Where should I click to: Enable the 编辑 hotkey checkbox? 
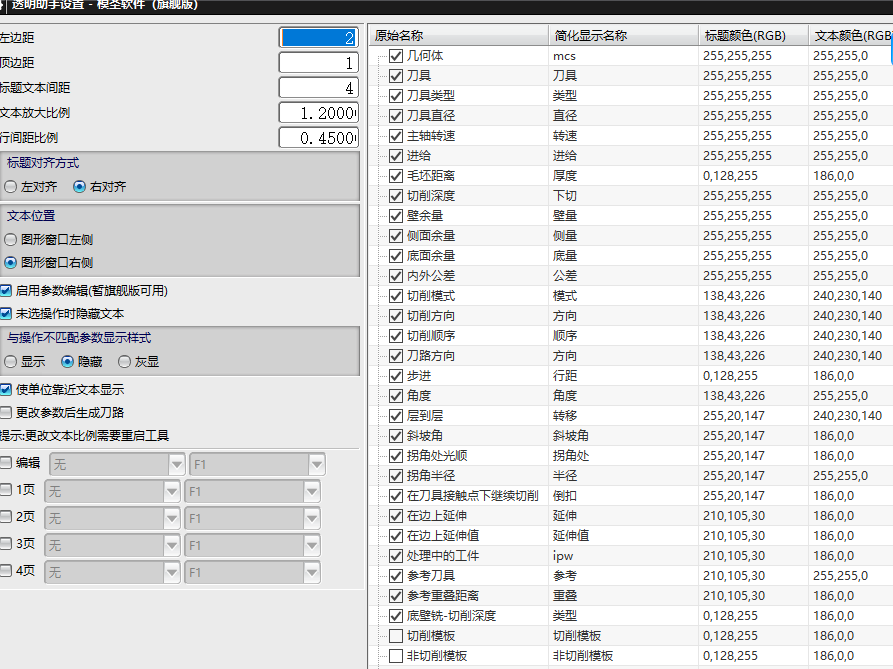pyautogui.click(x=6, y=462)
